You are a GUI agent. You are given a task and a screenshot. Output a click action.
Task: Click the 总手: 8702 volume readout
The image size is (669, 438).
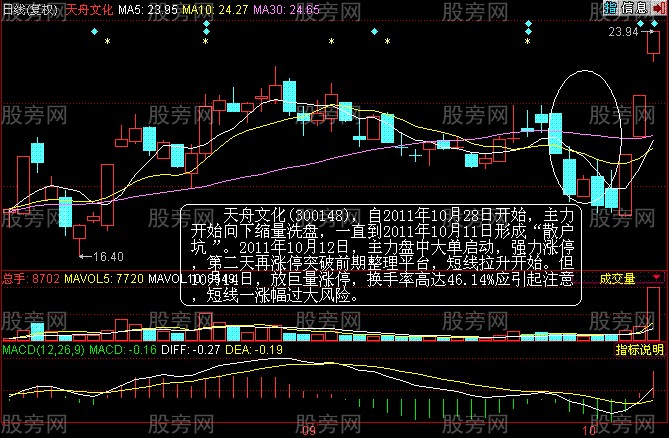pos(31,279)
